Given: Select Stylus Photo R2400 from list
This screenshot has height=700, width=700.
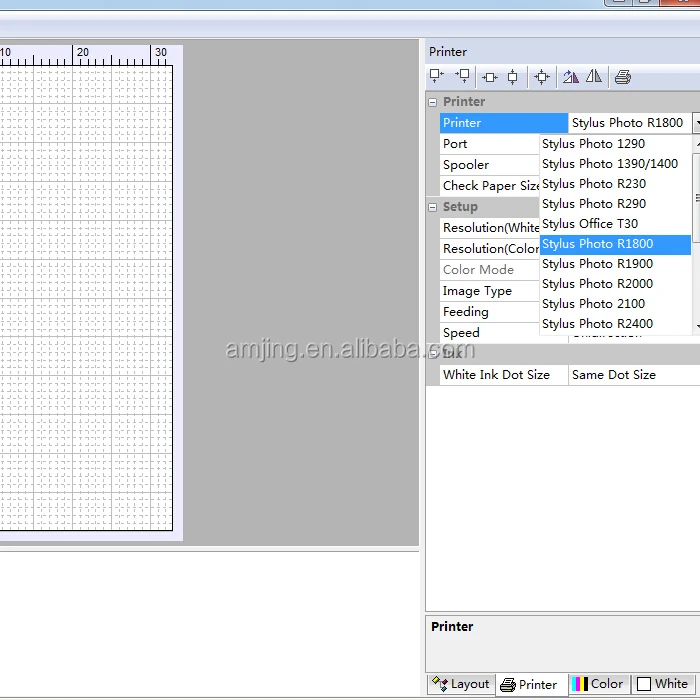Looking at the screenshot, I should pos(615,324).
